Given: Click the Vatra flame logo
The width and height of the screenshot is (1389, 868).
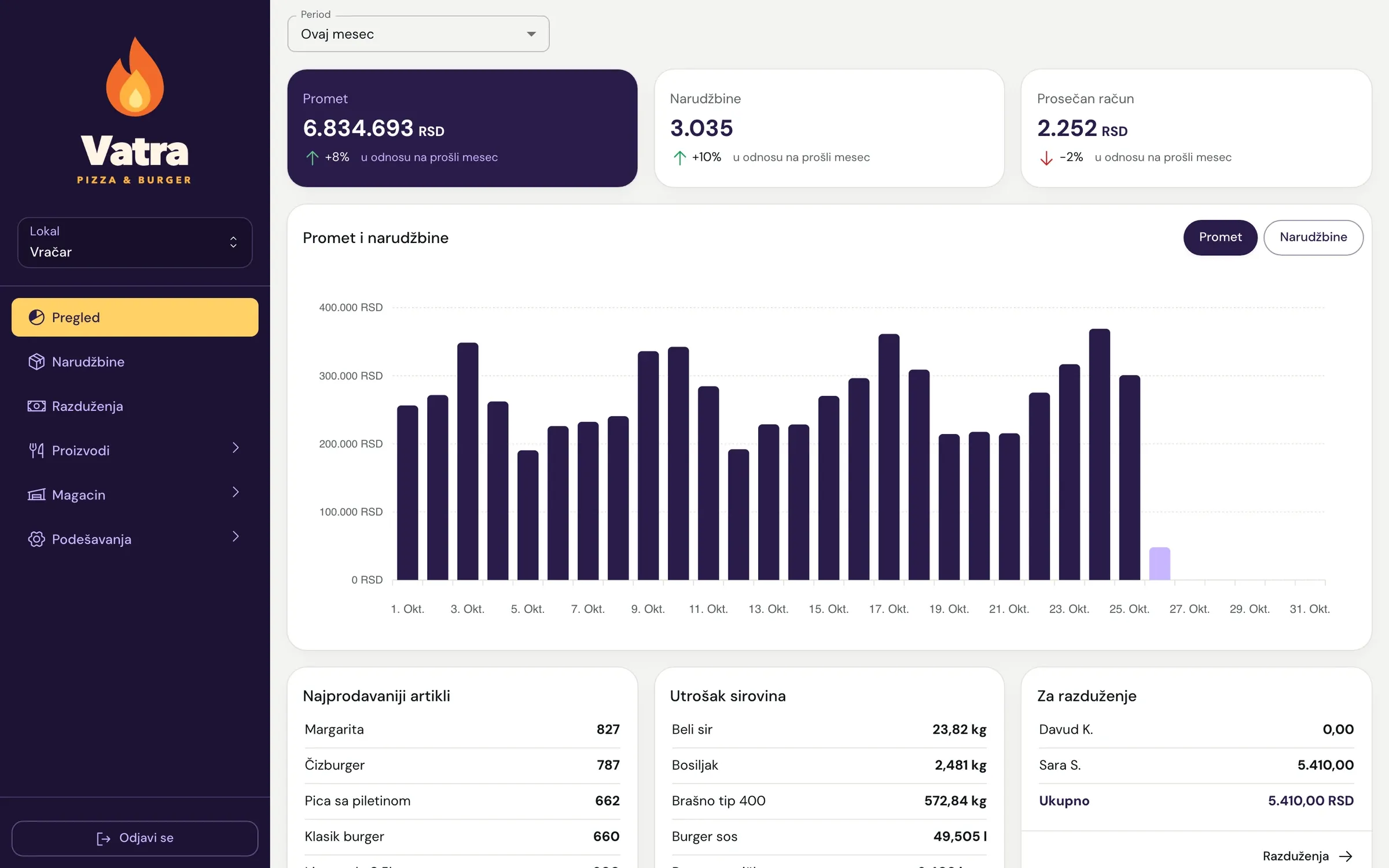Looking at the screenshot, I should [135, 76].
